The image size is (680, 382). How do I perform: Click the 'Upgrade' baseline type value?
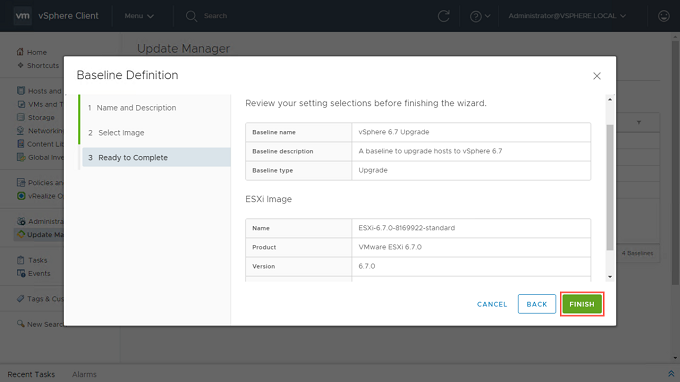(373, 170)
